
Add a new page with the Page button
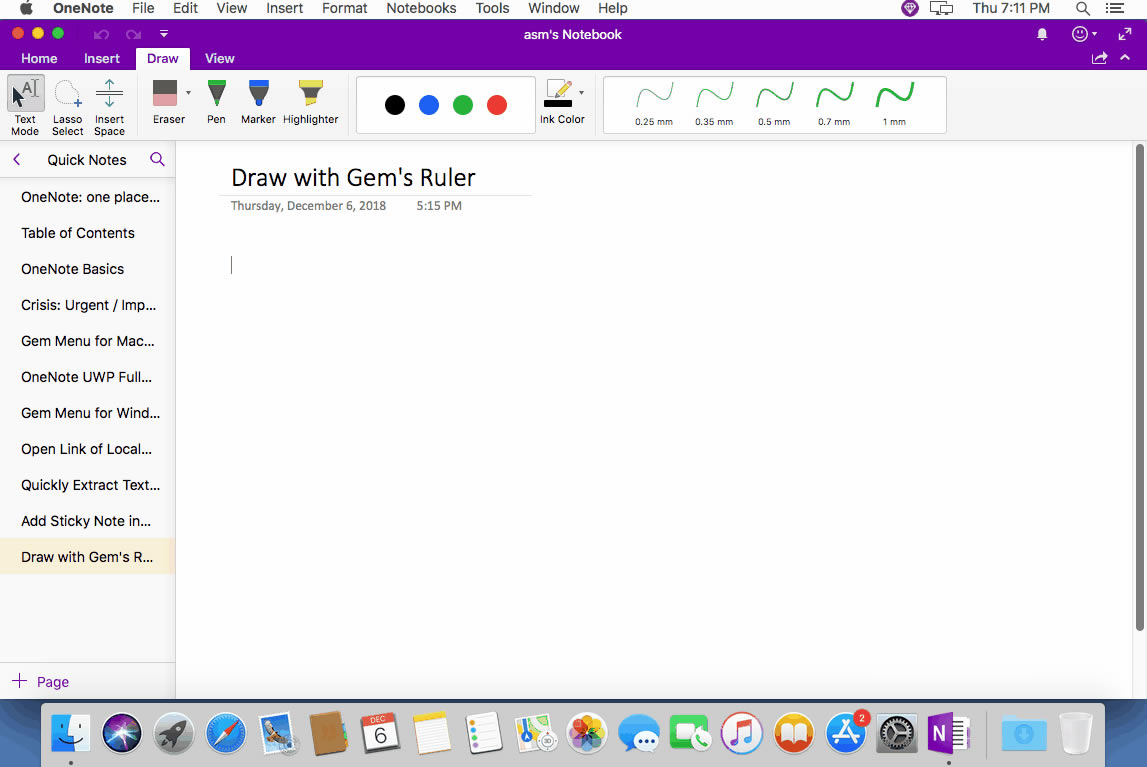click(41, 681)
